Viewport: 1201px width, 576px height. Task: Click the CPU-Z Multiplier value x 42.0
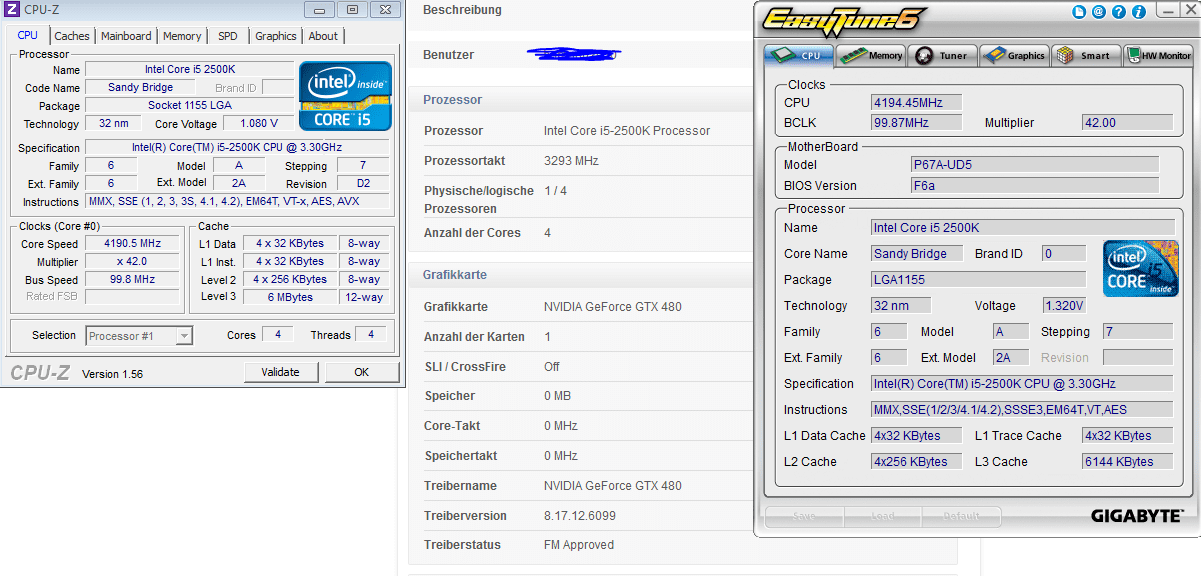tap(133, 262)
